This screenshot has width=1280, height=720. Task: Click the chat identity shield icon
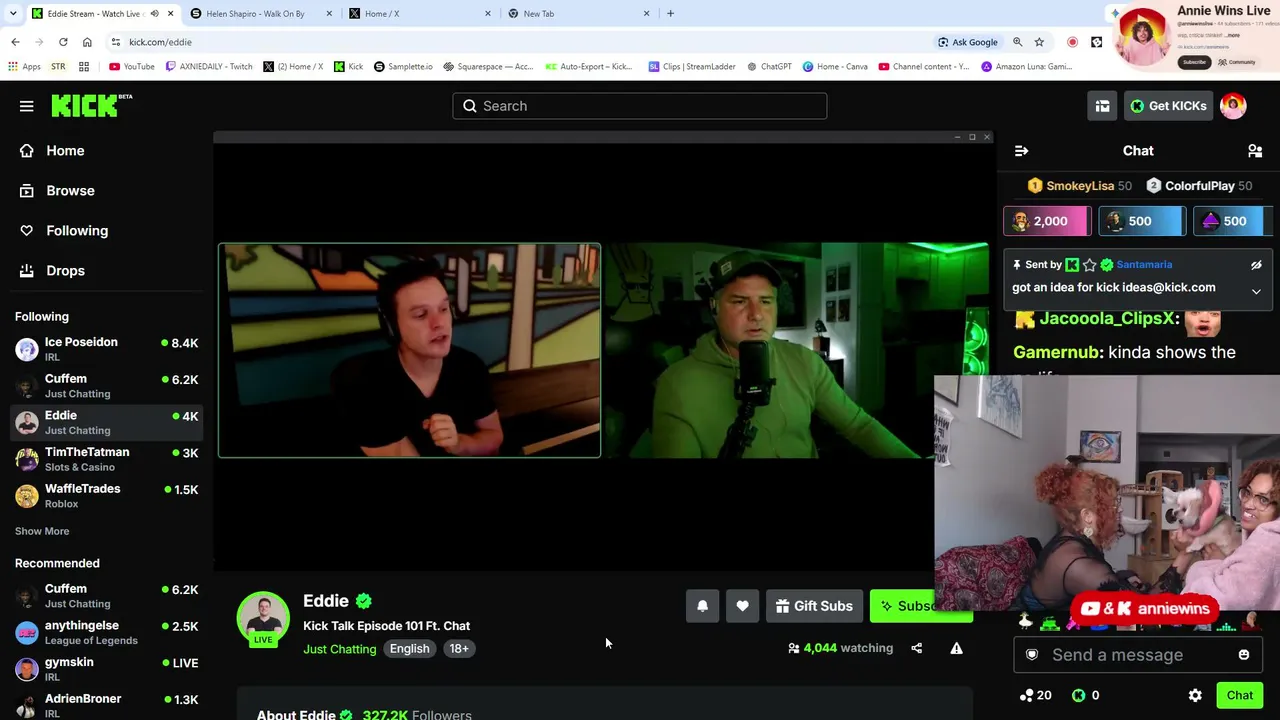tap(1032, 655)
